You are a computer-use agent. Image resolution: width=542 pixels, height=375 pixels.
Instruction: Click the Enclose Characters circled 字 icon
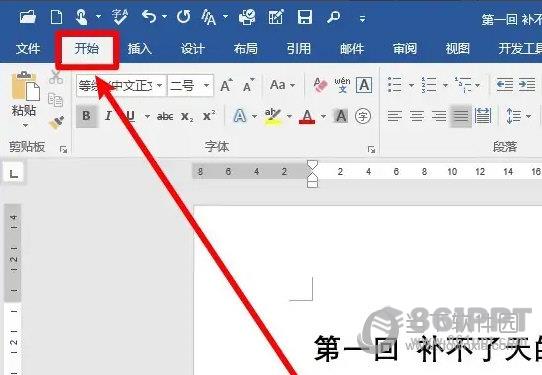tap(363, 116)
